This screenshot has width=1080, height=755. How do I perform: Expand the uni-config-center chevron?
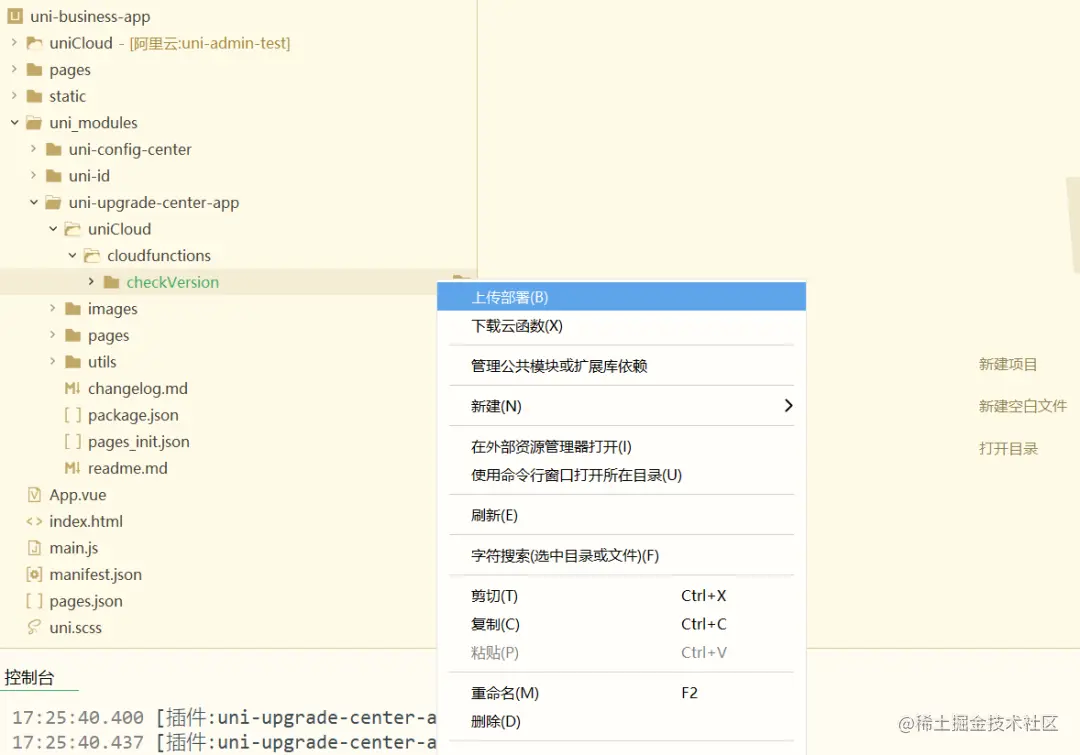pyautogui.click(x=33, y=149)
